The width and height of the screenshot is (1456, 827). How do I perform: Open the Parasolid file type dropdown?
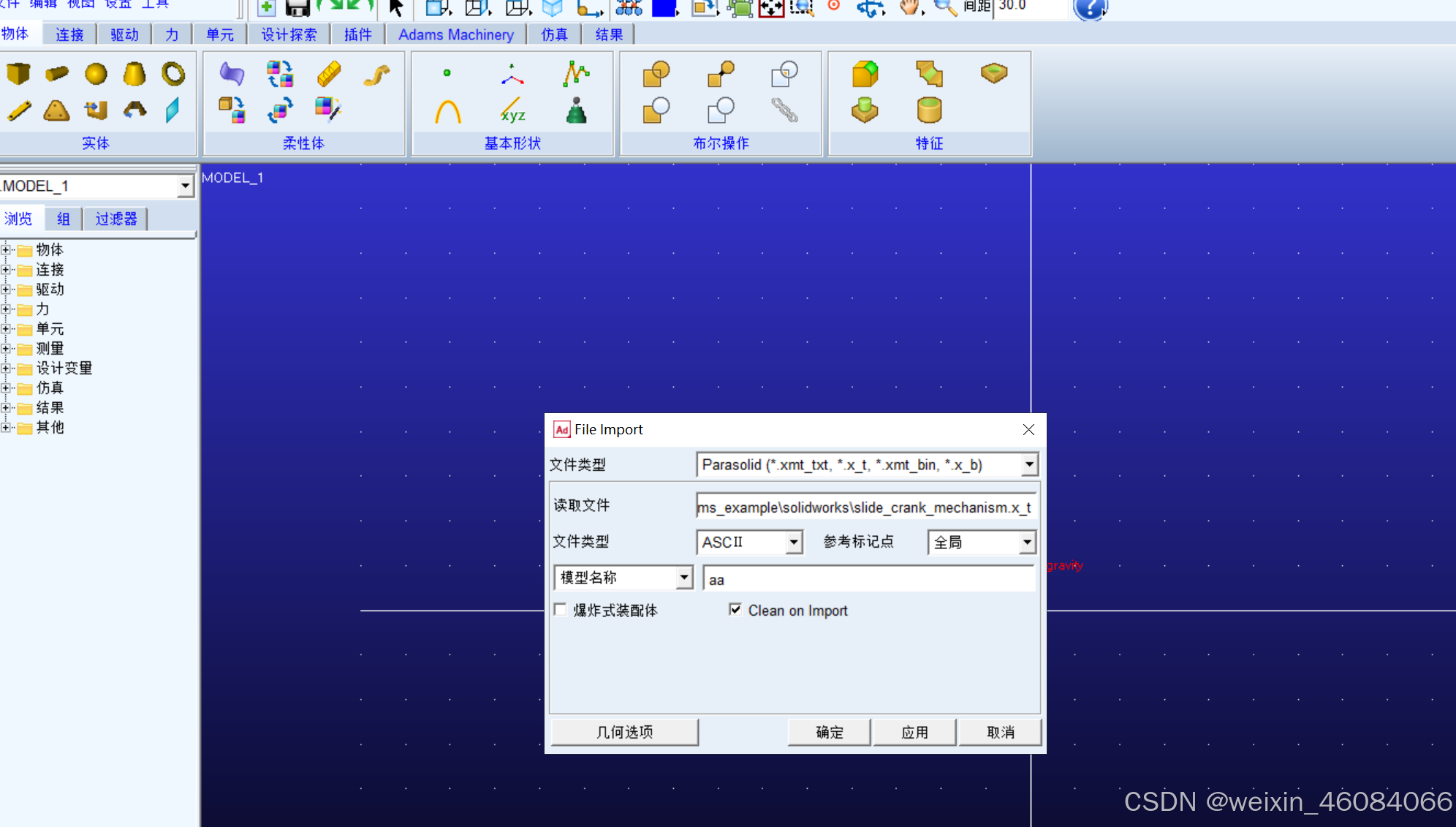pos(1029,464)
